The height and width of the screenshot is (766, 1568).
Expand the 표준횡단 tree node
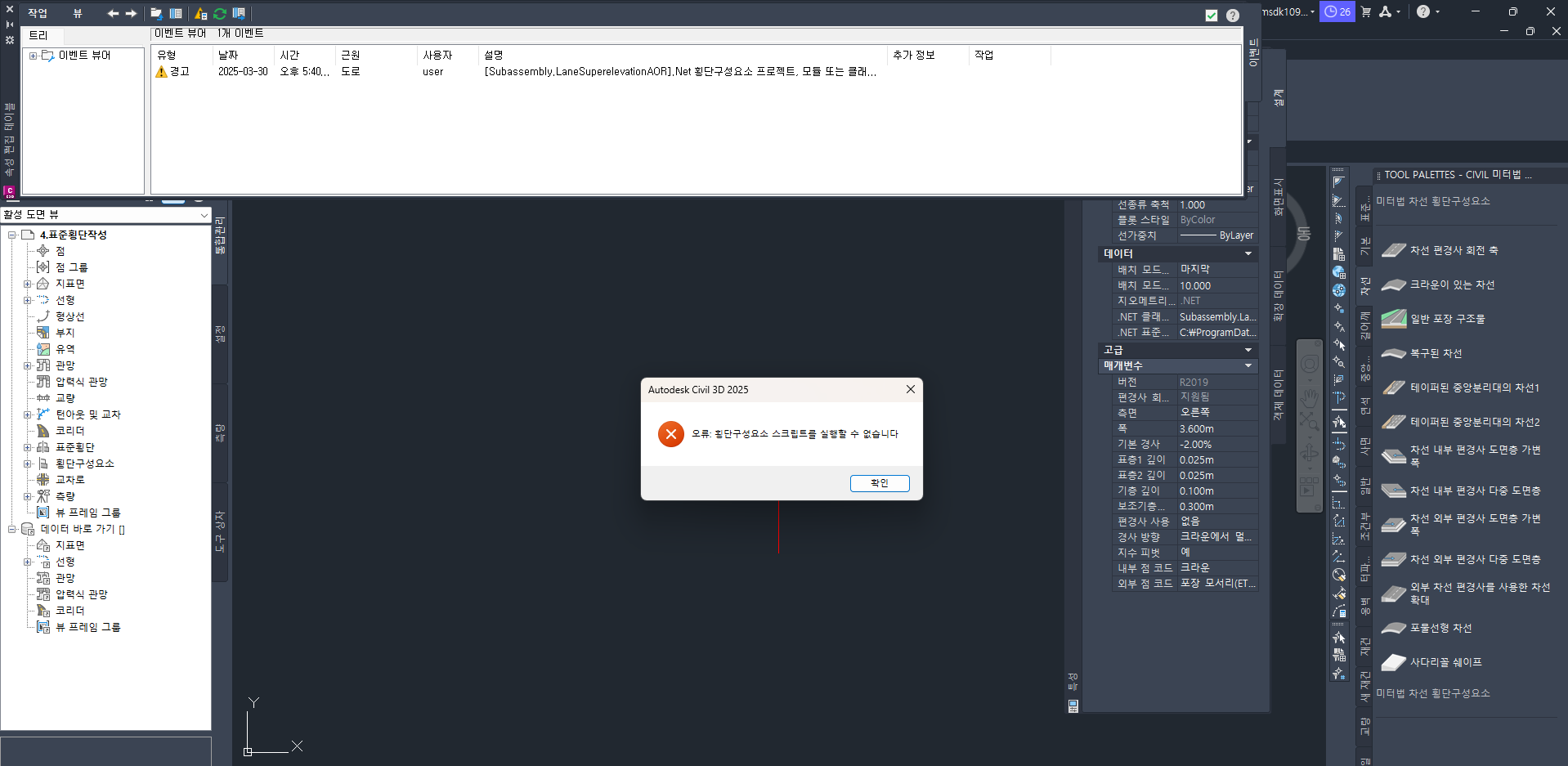(x=27, y=448)
